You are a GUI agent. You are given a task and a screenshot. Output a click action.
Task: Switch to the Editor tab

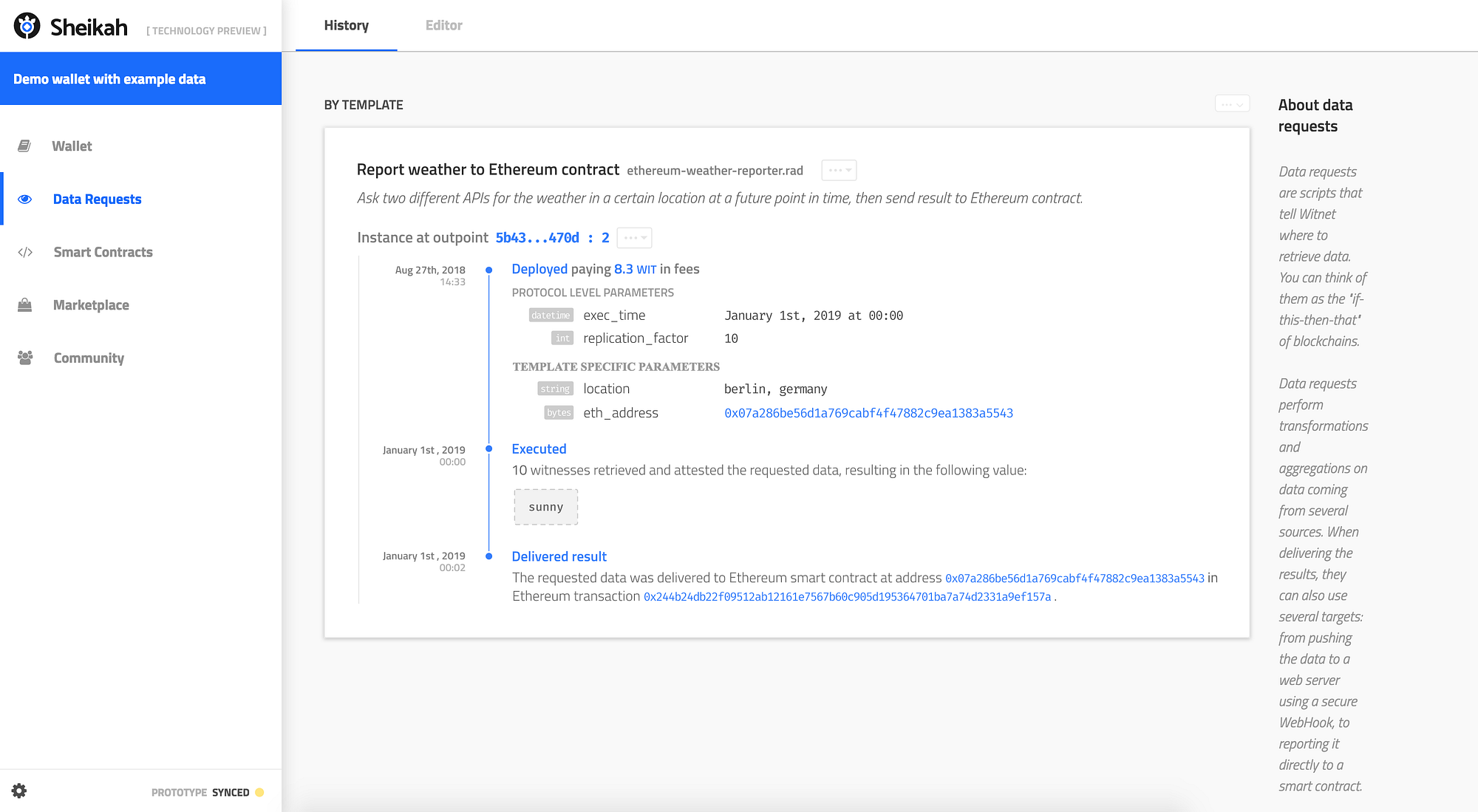coord(443,26)
